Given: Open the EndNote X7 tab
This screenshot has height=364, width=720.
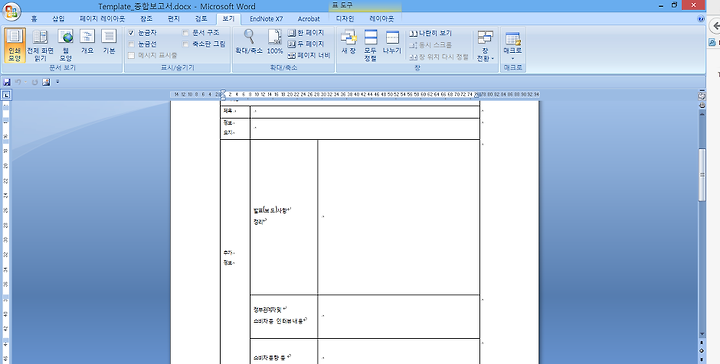Looking at the screenshot, I should coord(266,19).
